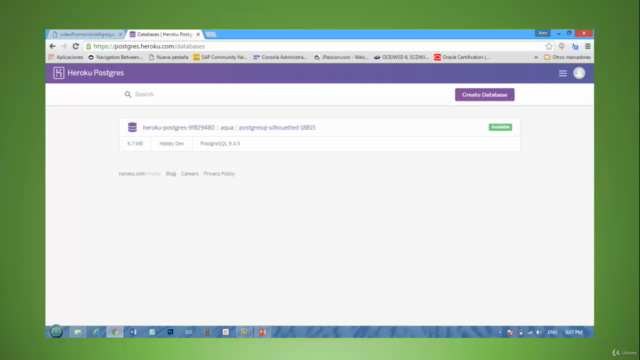The height and width of the screenshot is (360, 640).
Task: Click the Hobby Dev plan label
Action: click(x=171, y=144)
